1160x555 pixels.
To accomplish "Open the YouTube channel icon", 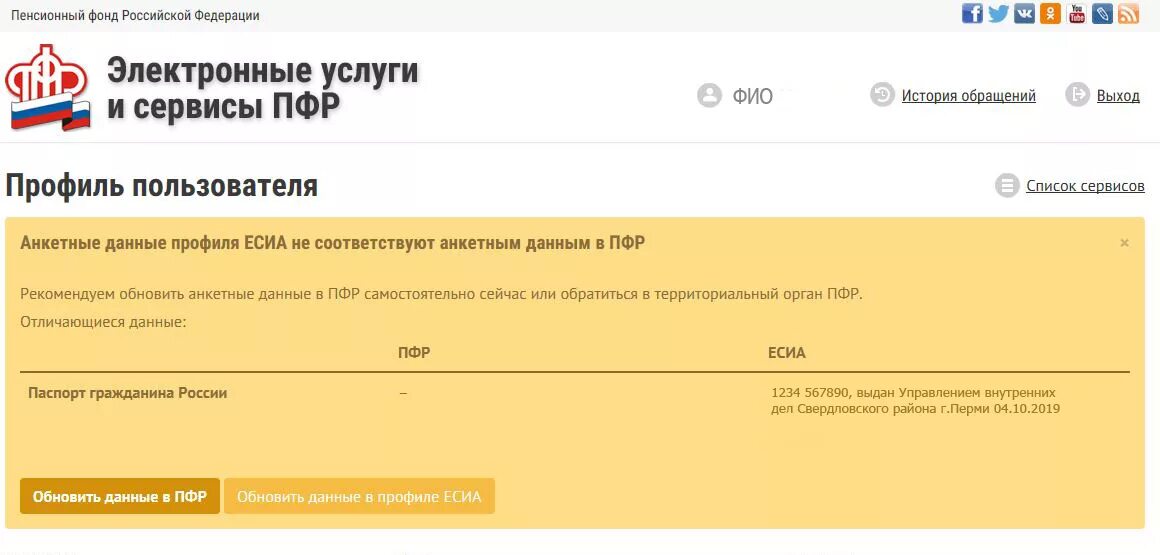I will tap(1076, 13).
